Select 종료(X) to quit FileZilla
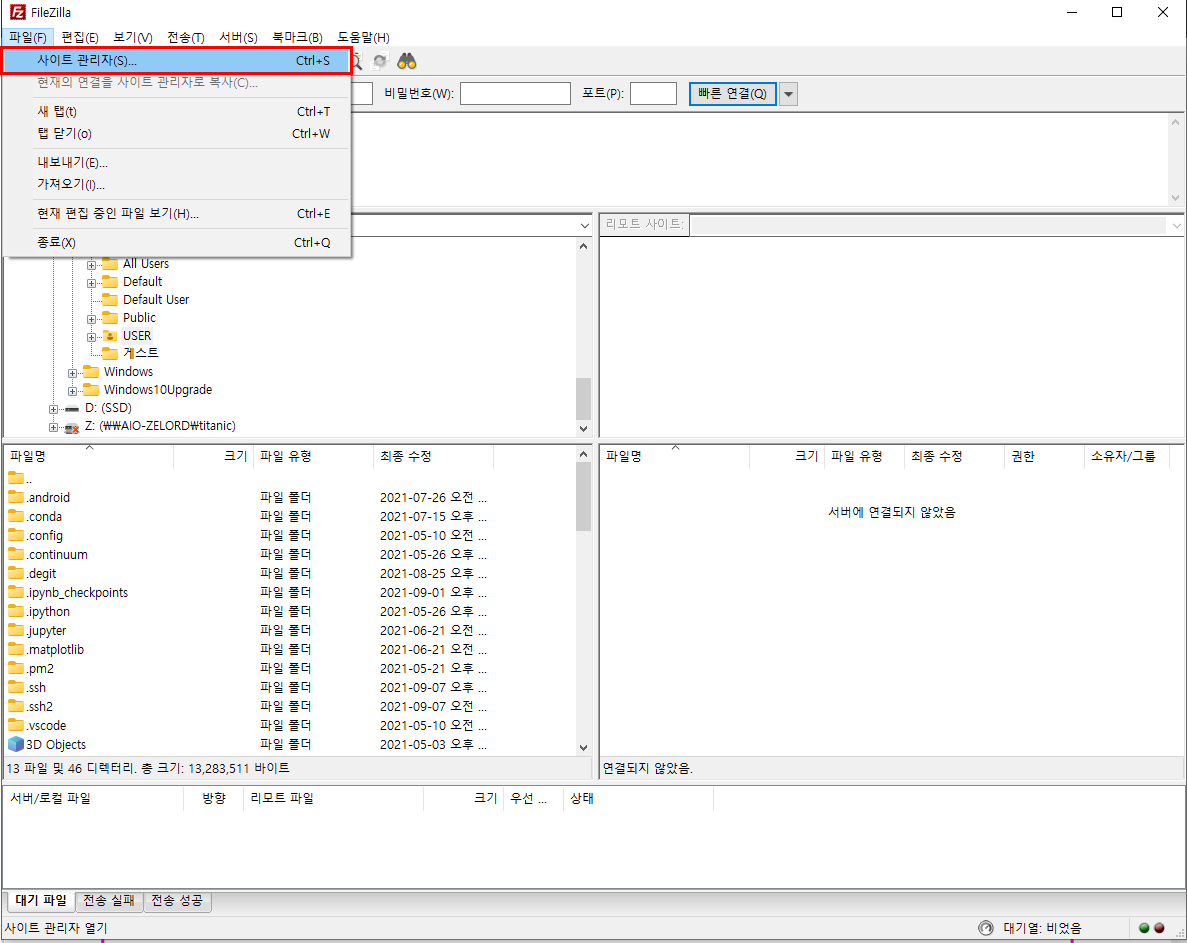The image size is (1187, 943). [x=176, y=242]
